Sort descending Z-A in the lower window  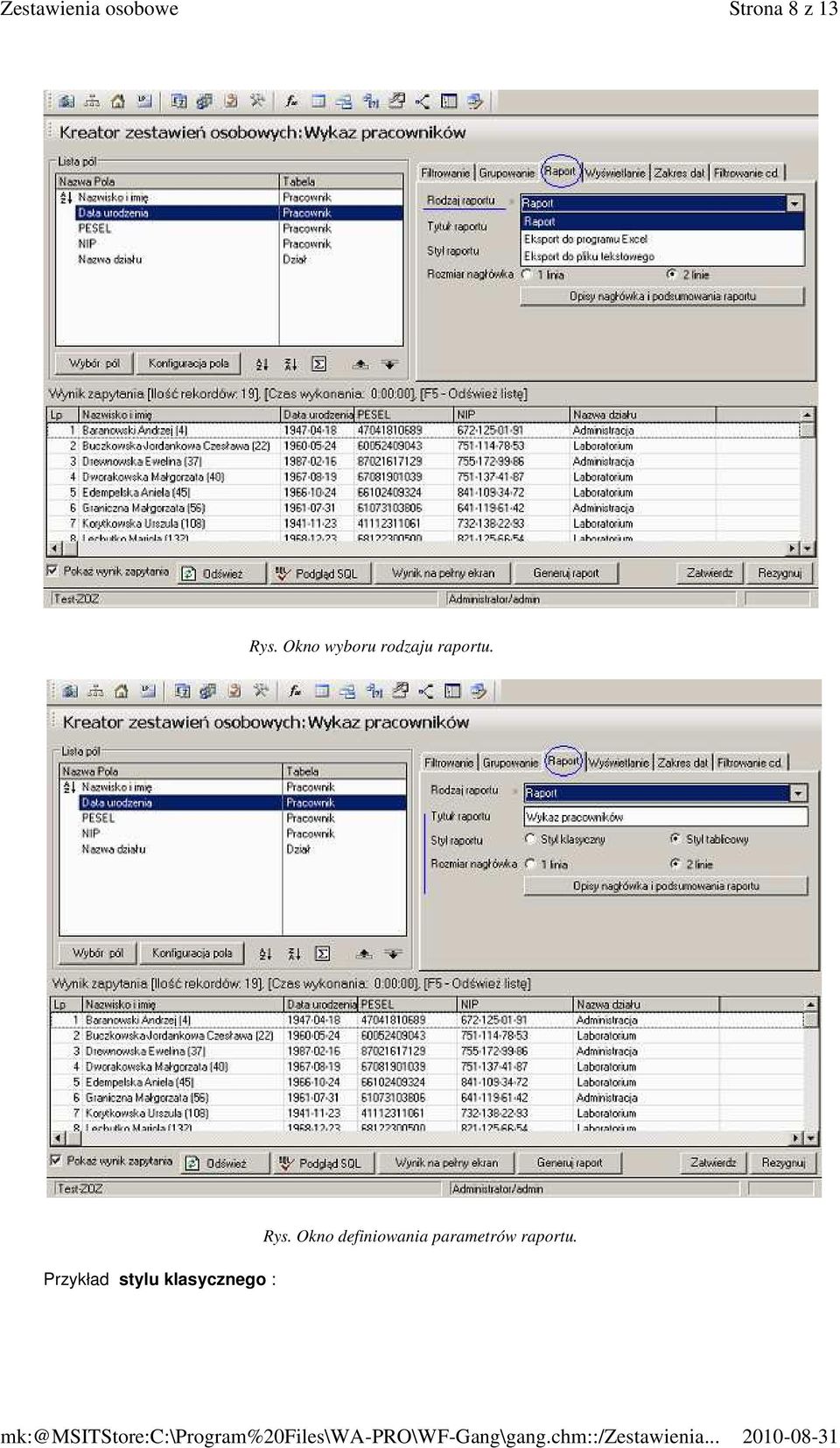[295, 954]
